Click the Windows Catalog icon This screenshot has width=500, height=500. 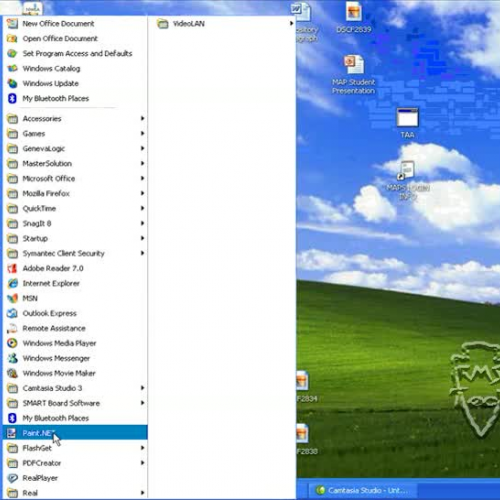pyautogui.click(x=12, y=69)
